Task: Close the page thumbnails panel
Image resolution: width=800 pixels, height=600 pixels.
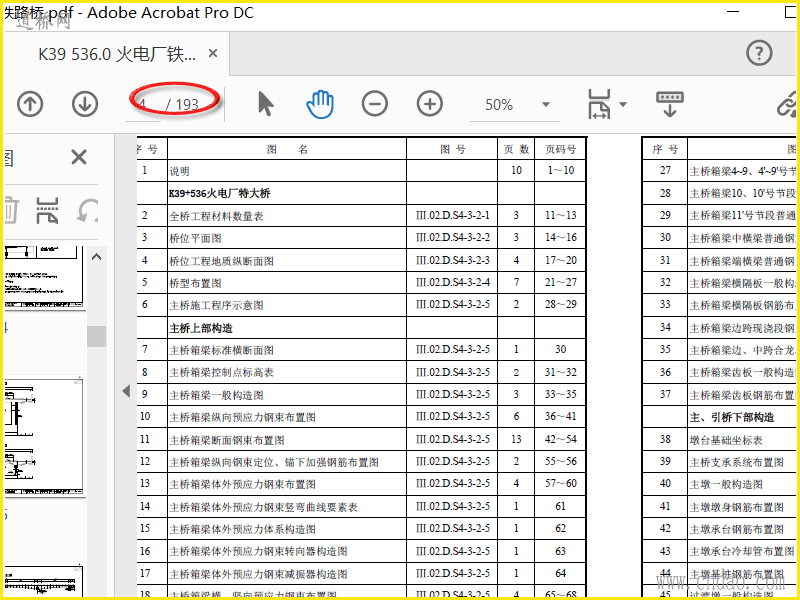Action: pyautogui.click(x=79, y=157)
